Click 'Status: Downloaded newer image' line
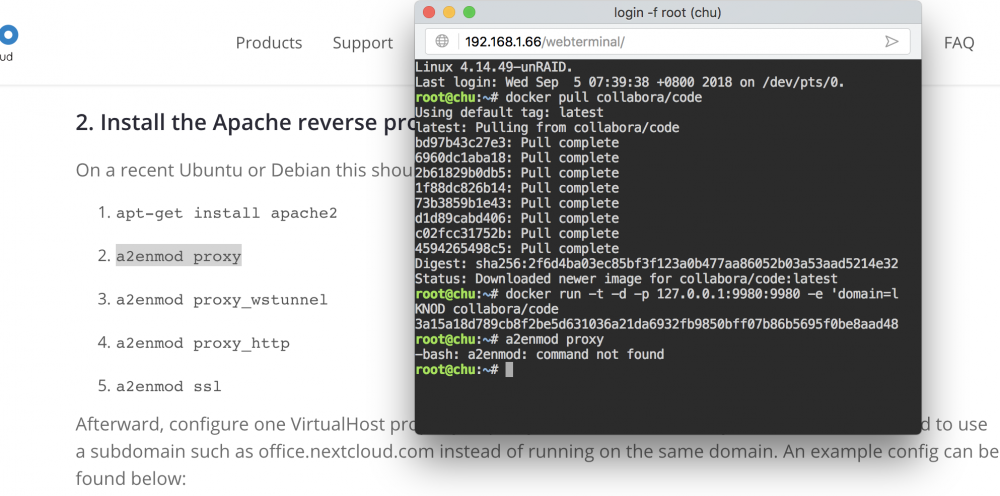The image size is (1000, 496). pyautogui.click(x=626, y=279)
